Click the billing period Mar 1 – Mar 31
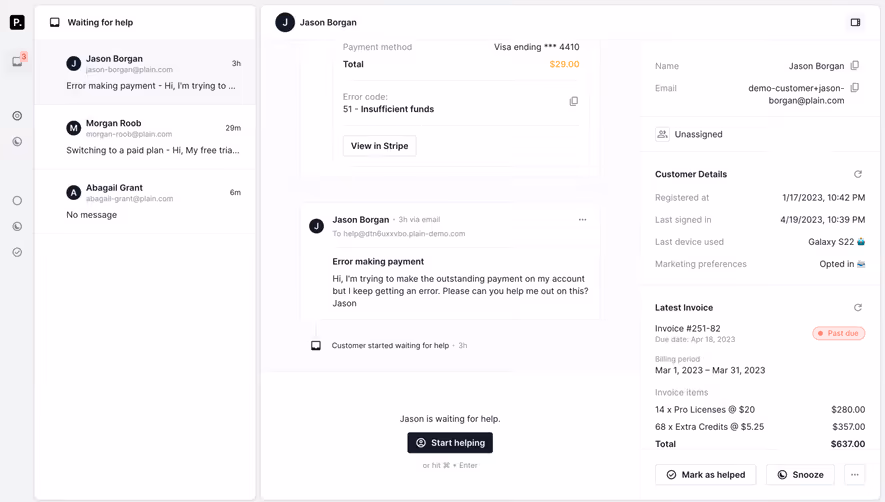Viewport: 885px width, 502px height. 710,370
